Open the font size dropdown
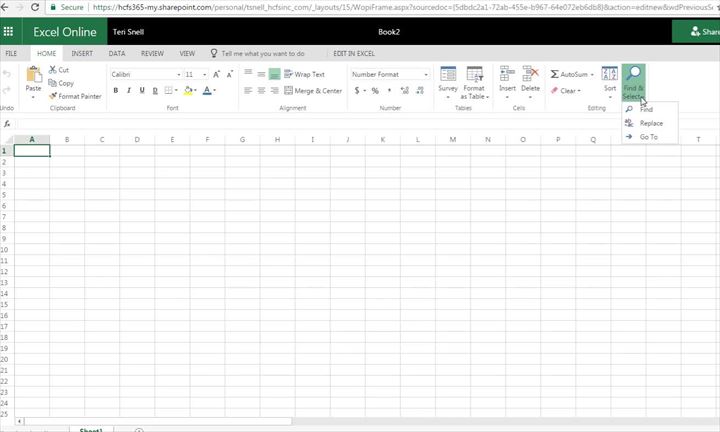Viewport: 720px width, 432px height. [196, 74]
